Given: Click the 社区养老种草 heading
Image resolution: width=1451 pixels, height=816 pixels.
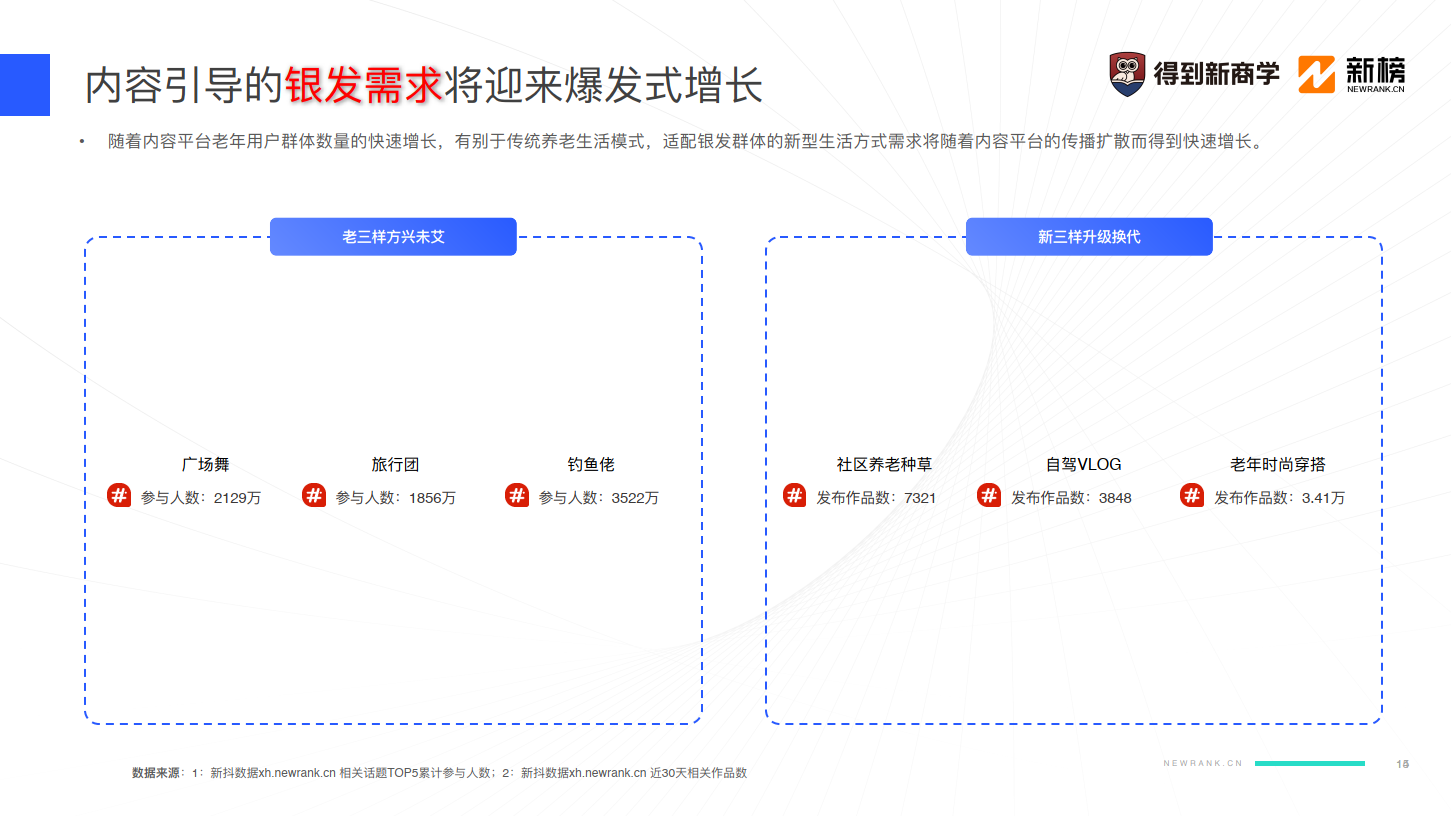Looking at the screenshot, I should coord(884,464).
